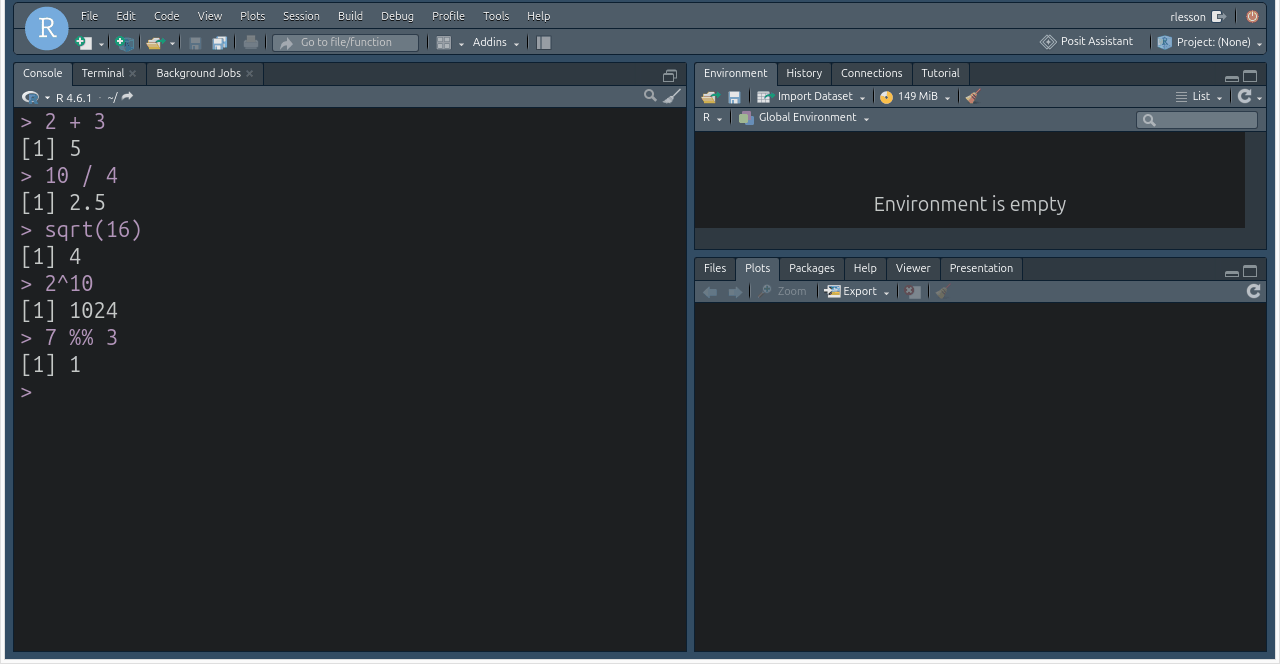Switch view via List dropdown
Viewport: 1280px width, 664px height.
point(1199,97)
